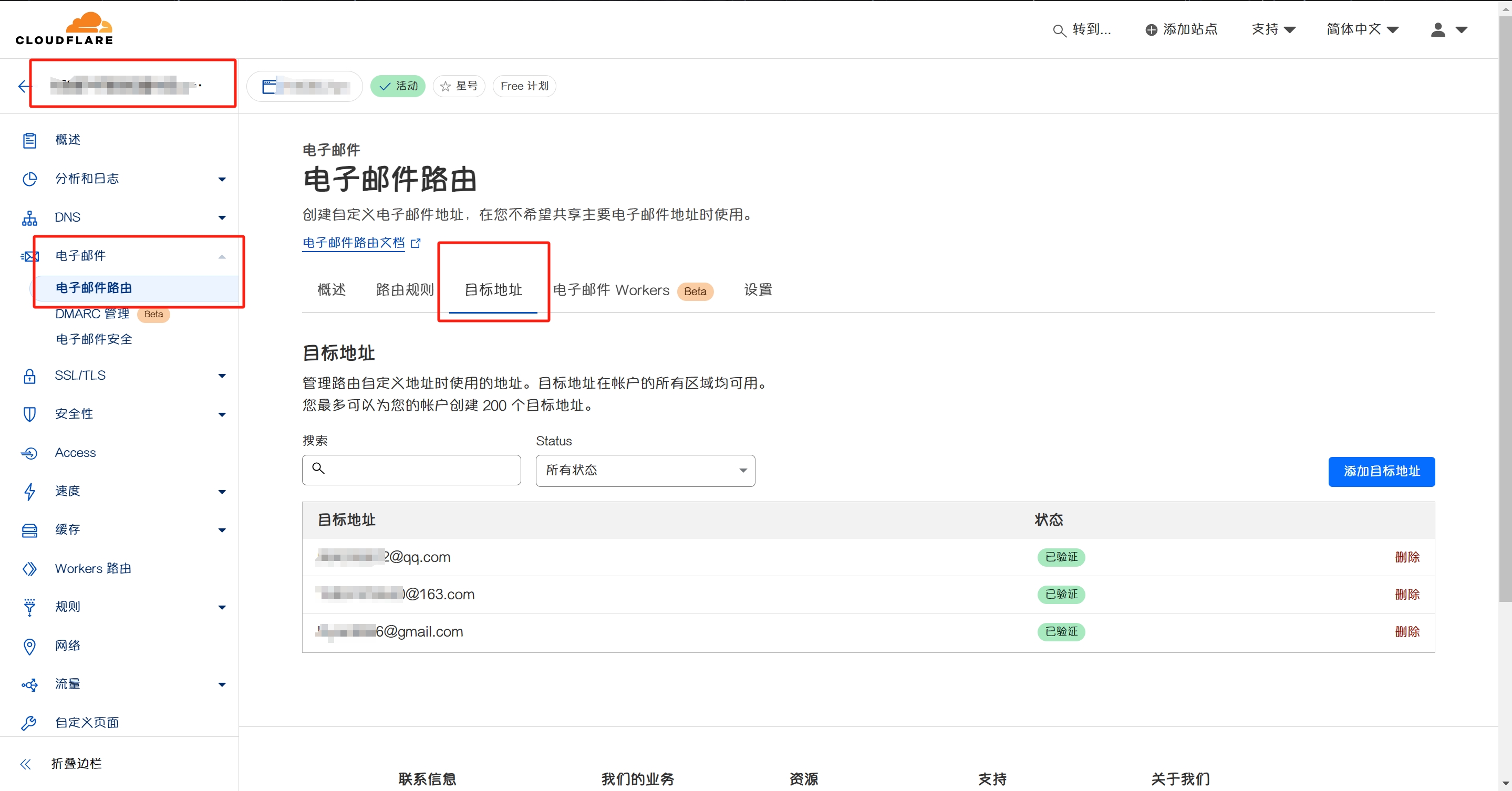1512x791 pixels.
Task: Click the 已验证 badge for 163.com row
Action: pyautogui.click(x=1061, y=595)
